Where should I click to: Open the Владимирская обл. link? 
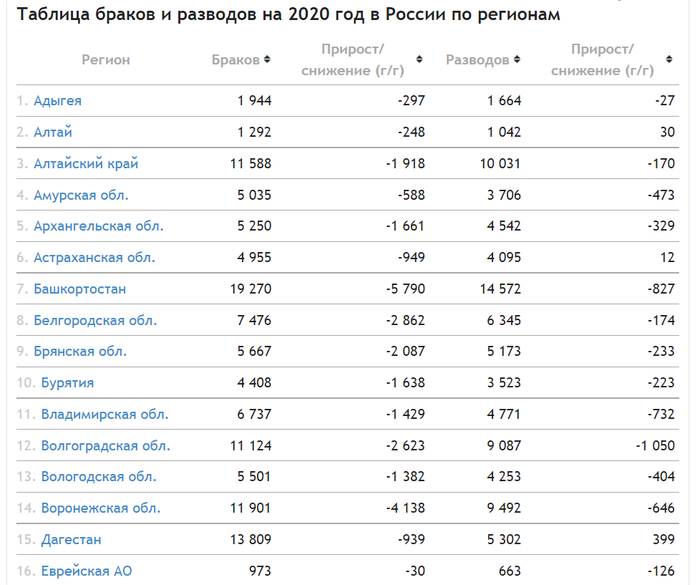point(105,414)
